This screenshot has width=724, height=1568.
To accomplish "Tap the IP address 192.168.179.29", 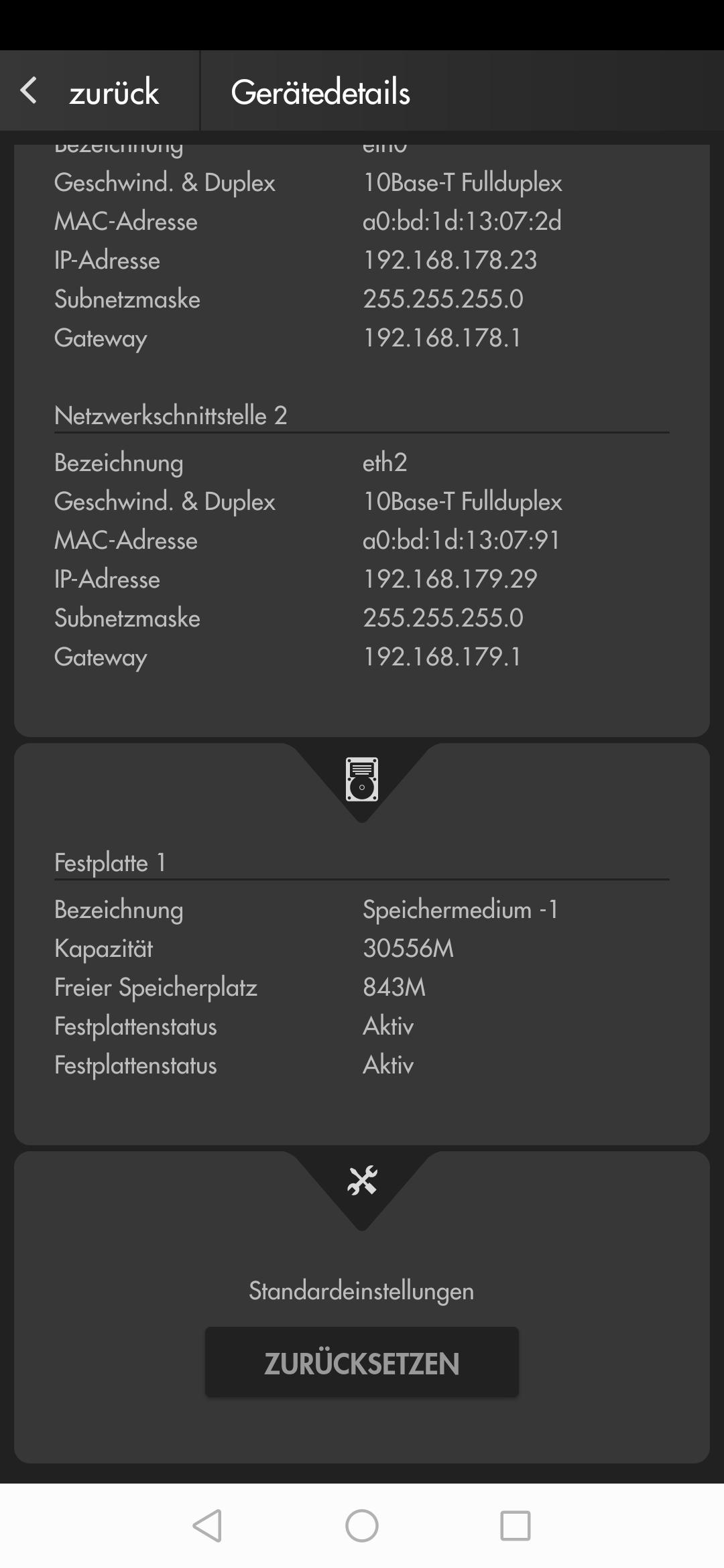I will [x=450, y=579].
